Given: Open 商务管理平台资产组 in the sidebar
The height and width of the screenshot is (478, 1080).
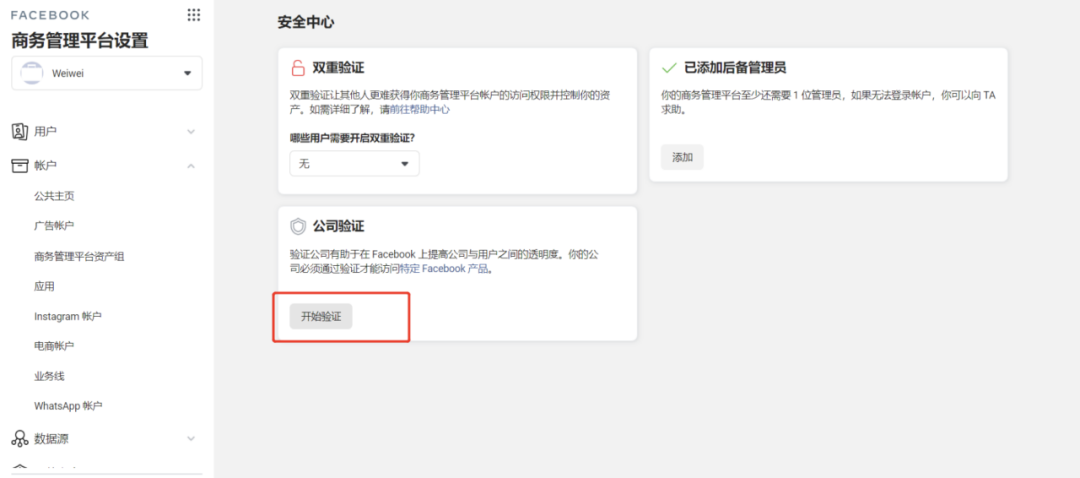Looking at the screenshot, I should (79, 256).
